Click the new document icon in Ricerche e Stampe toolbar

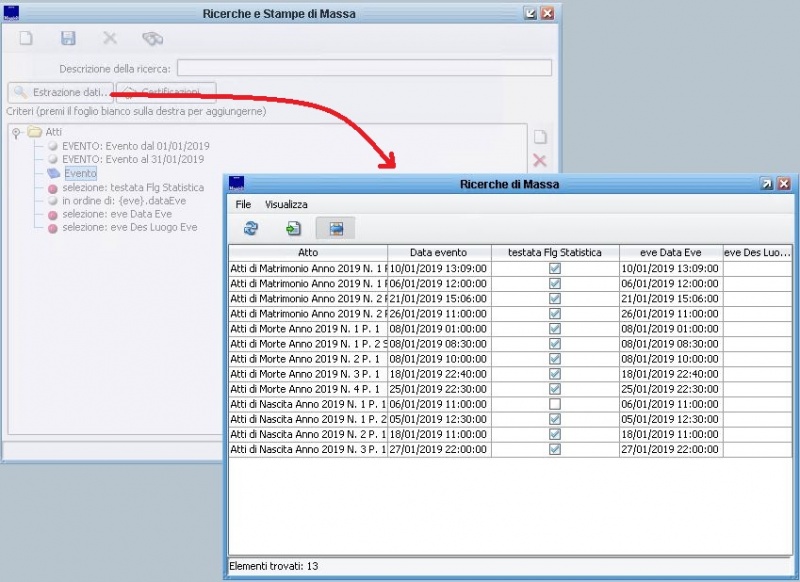[x=26, y=38]
